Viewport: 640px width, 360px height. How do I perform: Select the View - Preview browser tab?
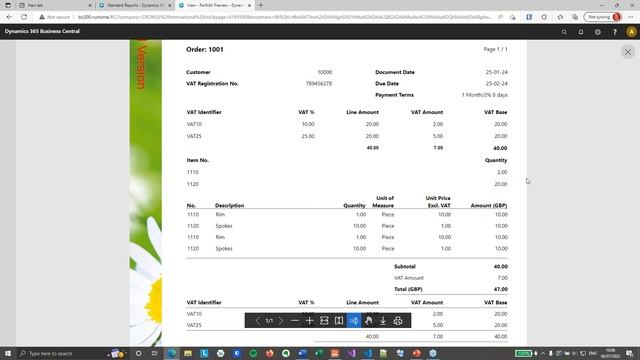pos(215,5)
